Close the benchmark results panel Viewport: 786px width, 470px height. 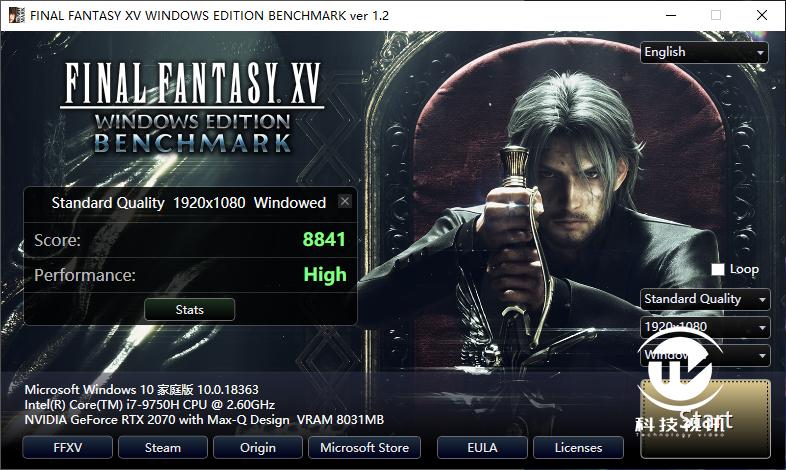point(344,201)
